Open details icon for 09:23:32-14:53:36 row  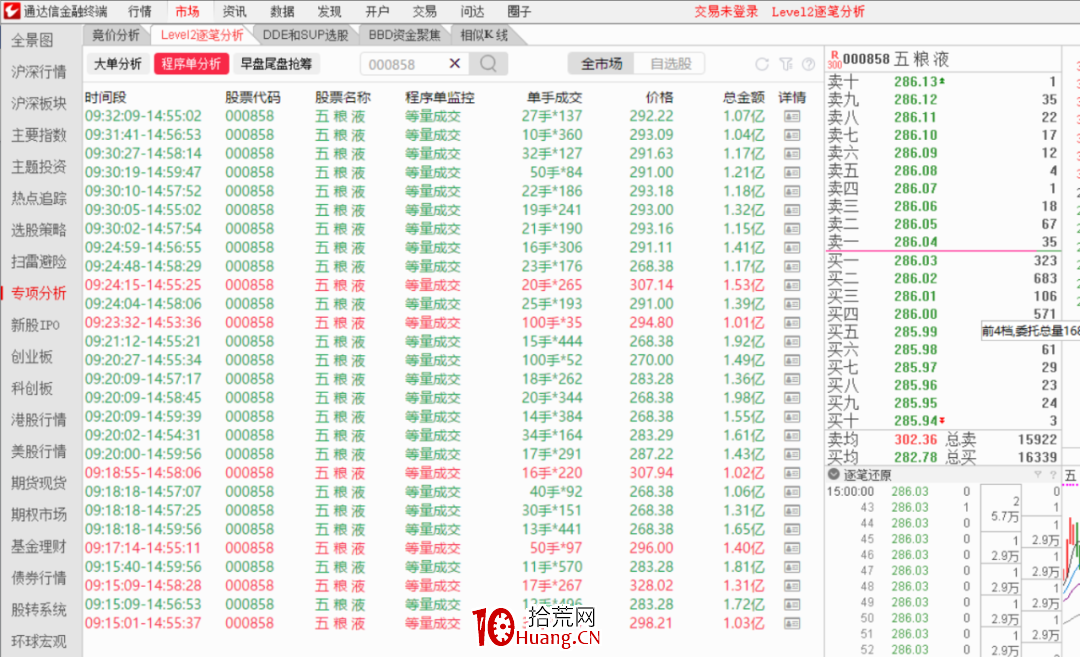coord(792,323)
